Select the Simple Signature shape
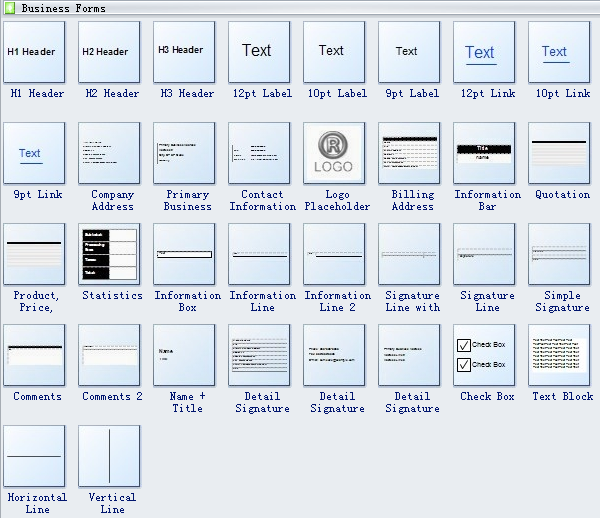 [x=559, y=254]
